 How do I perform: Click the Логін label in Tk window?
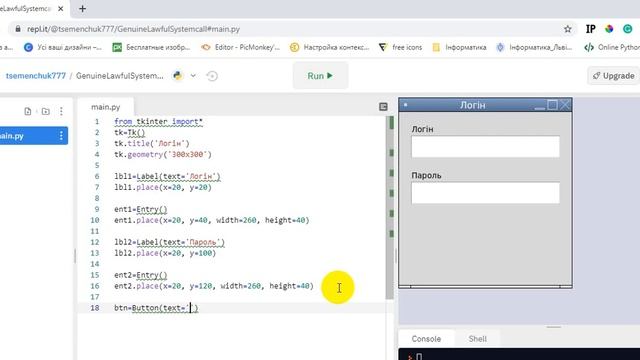pos(422,129)
